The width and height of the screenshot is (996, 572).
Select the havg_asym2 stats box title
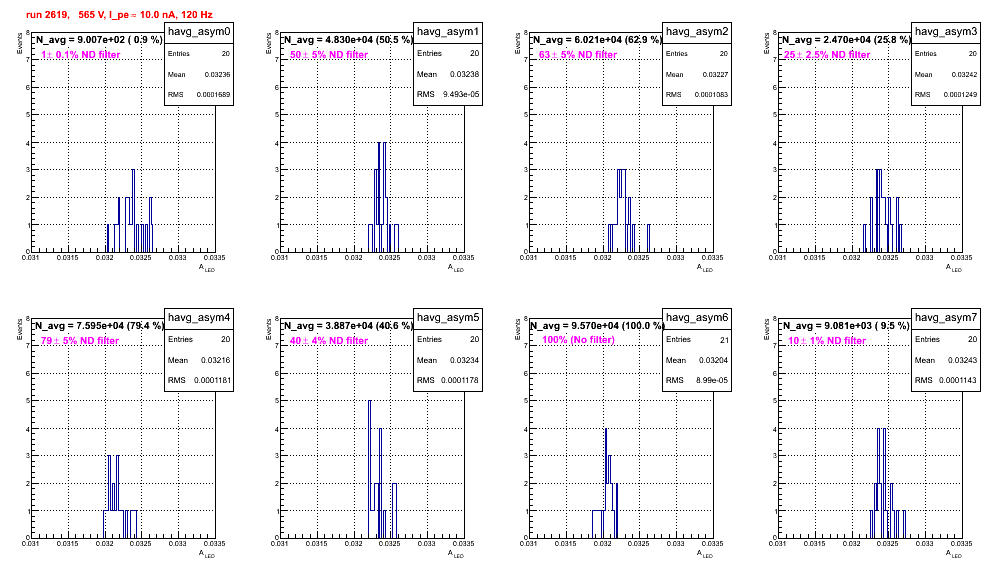(697, 32)
